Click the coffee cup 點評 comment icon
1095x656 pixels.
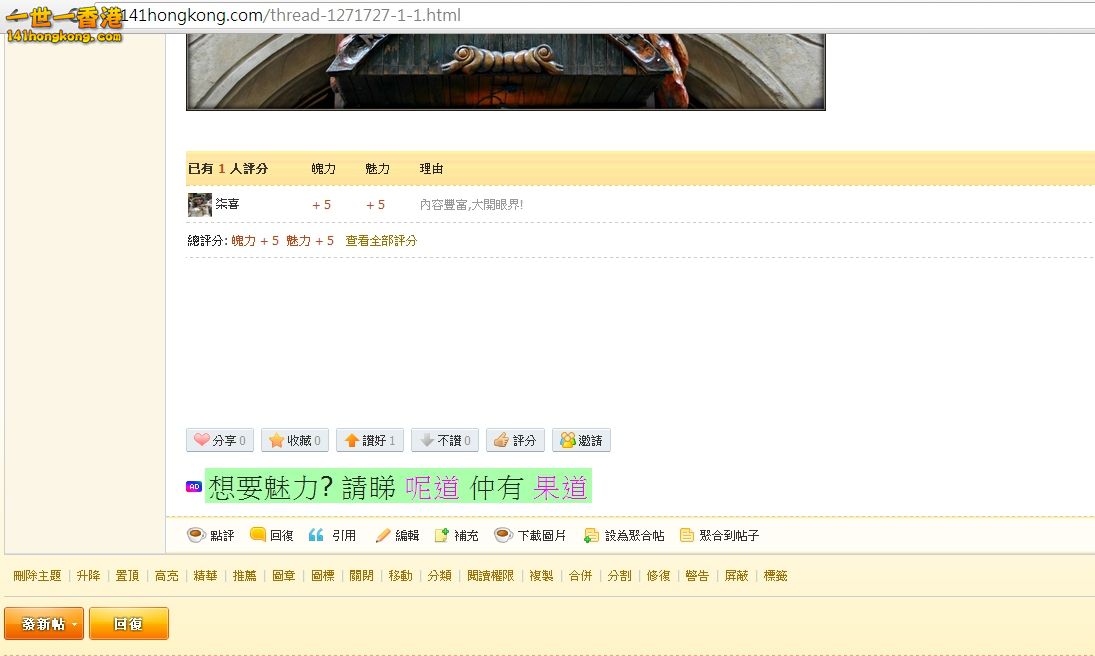[x=197, y=535]
